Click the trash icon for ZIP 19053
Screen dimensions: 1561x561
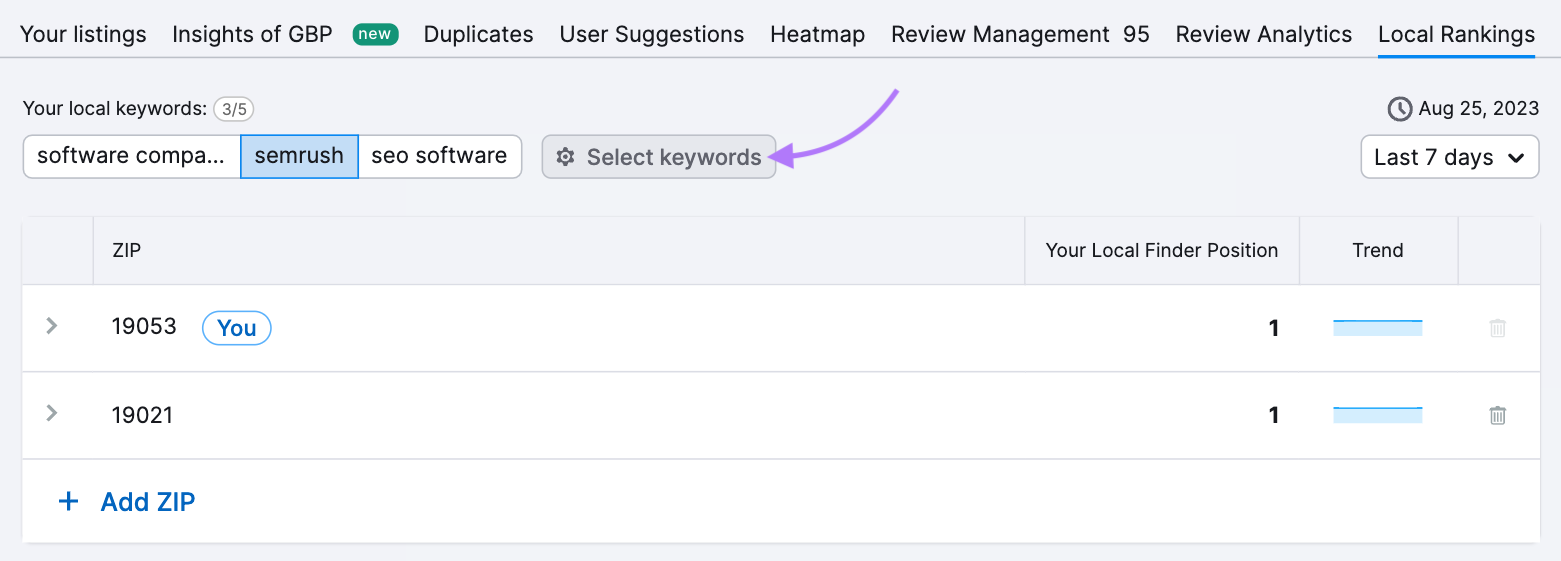pos(1497,328)
